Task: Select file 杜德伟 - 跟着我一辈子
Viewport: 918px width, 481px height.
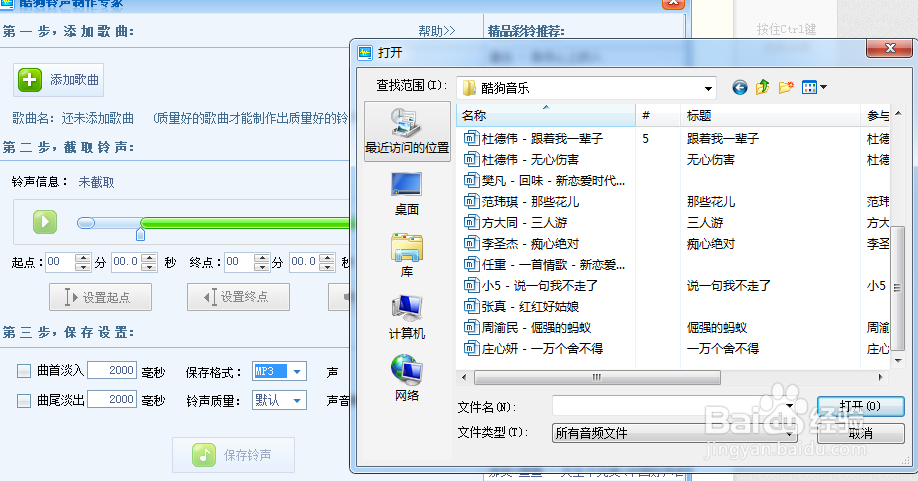Action: point(533,139)
